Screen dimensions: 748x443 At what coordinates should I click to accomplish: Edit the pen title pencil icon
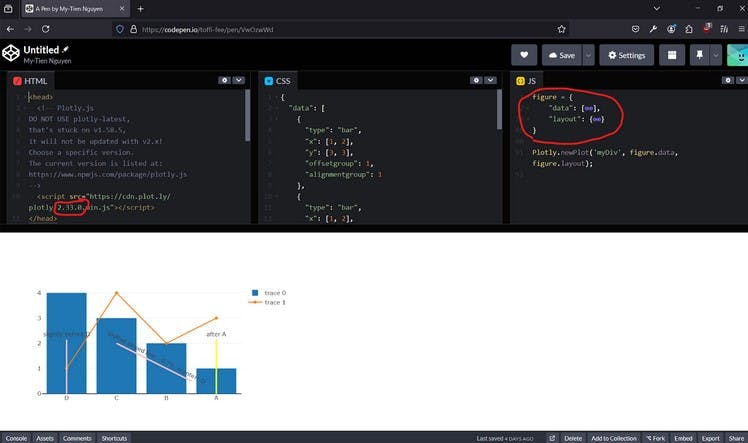[65, 49]
